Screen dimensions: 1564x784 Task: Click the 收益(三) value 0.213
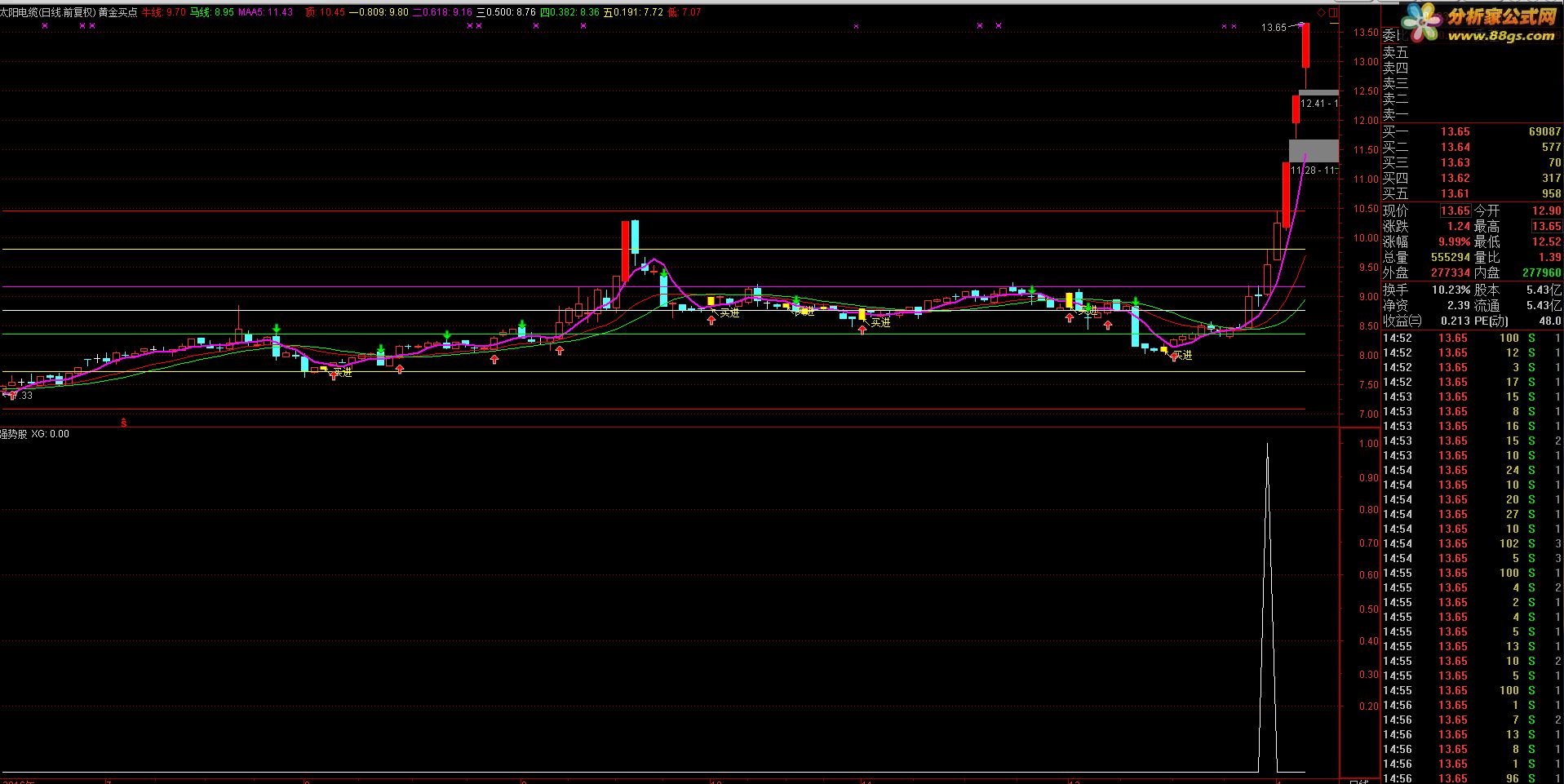point(1455,321)
